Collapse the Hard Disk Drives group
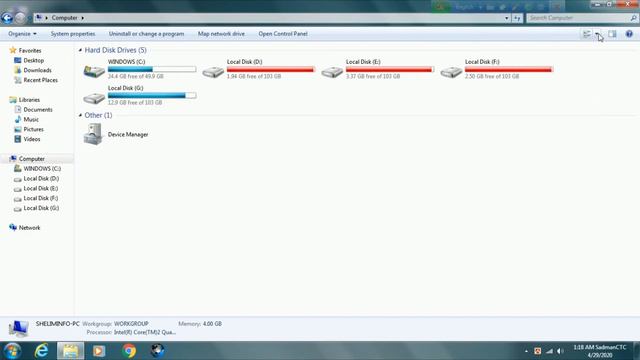The height and width of the screenshot is (360, 640). tap(80, 50)
